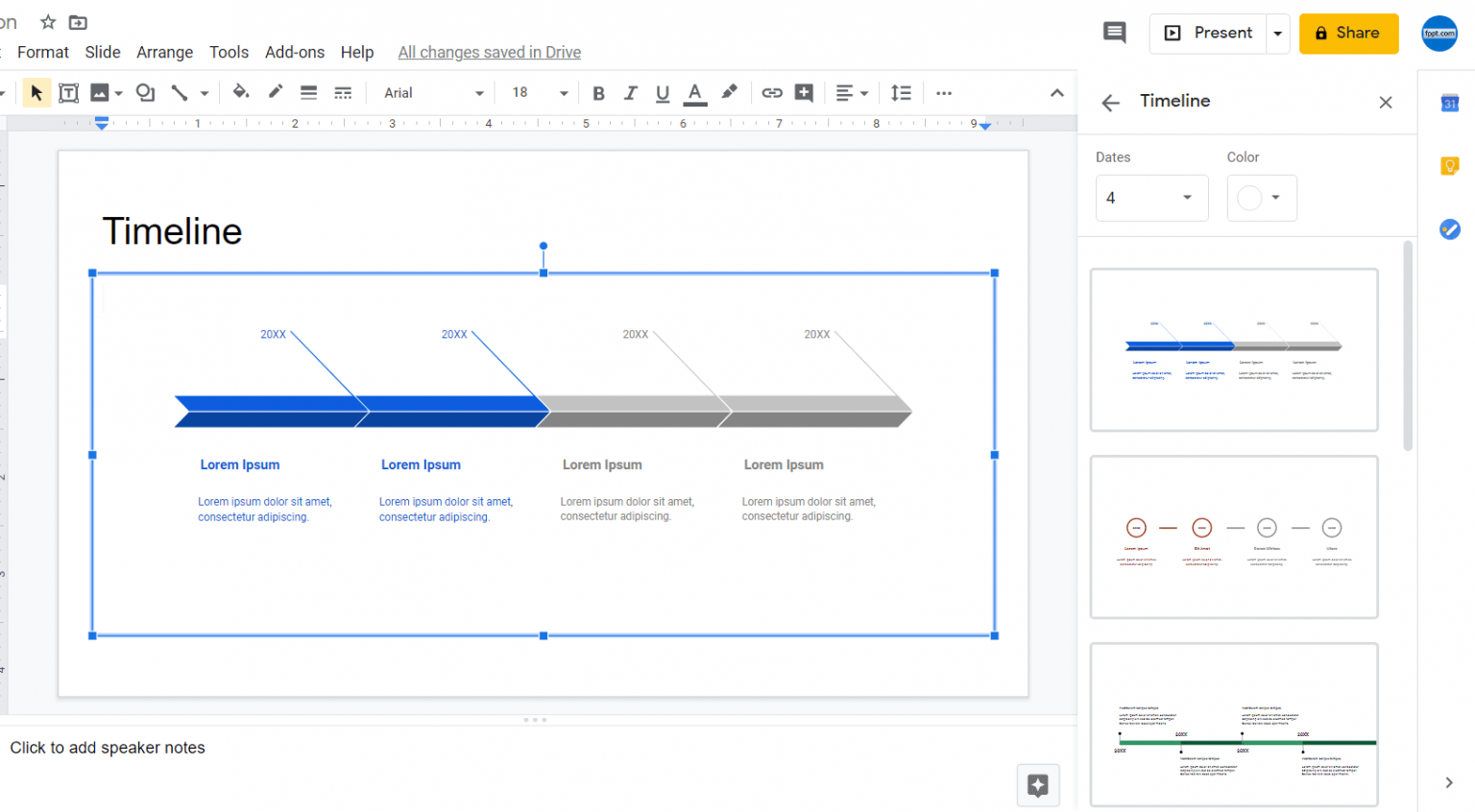
Task: Select the circular timeline template thumbnail
Action: [1233, 537]
